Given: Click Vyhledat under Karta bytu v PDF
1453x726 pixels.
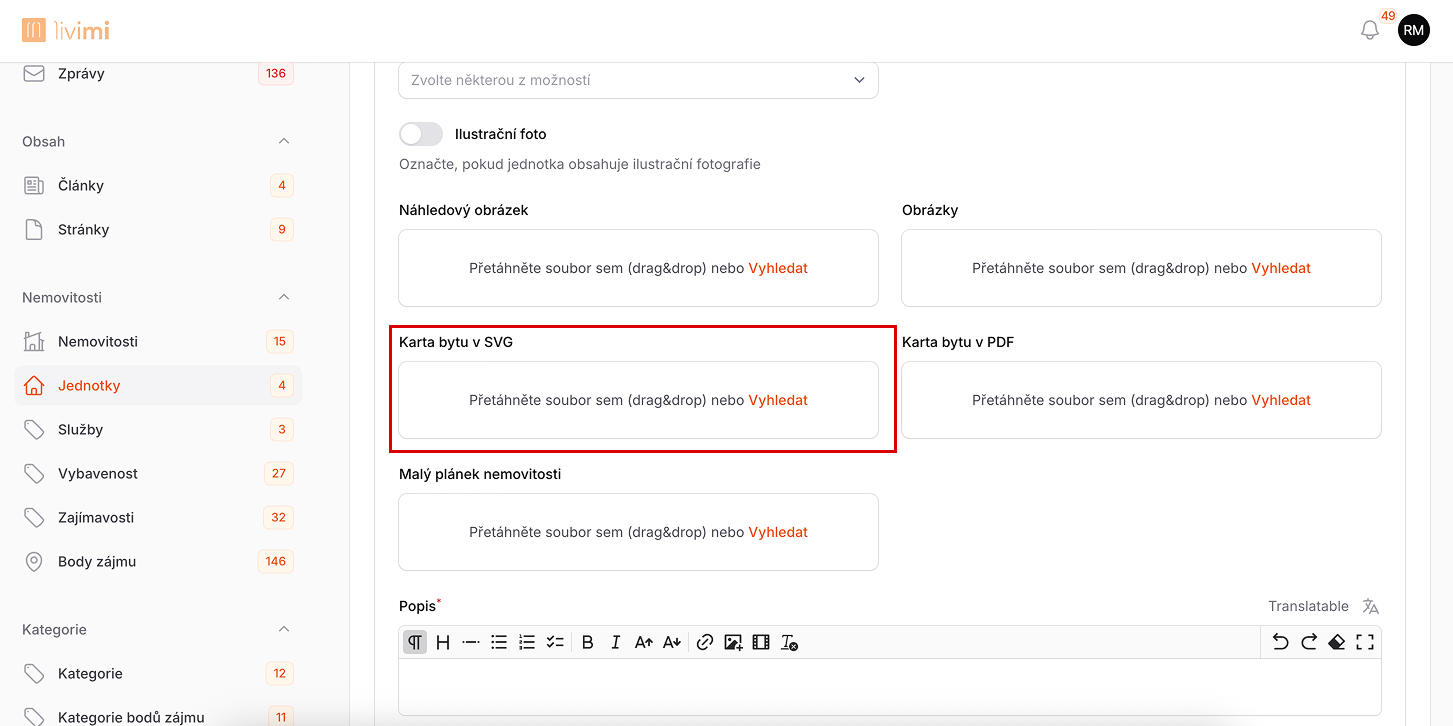Looking at the screenshot, I should (1281, 400).
